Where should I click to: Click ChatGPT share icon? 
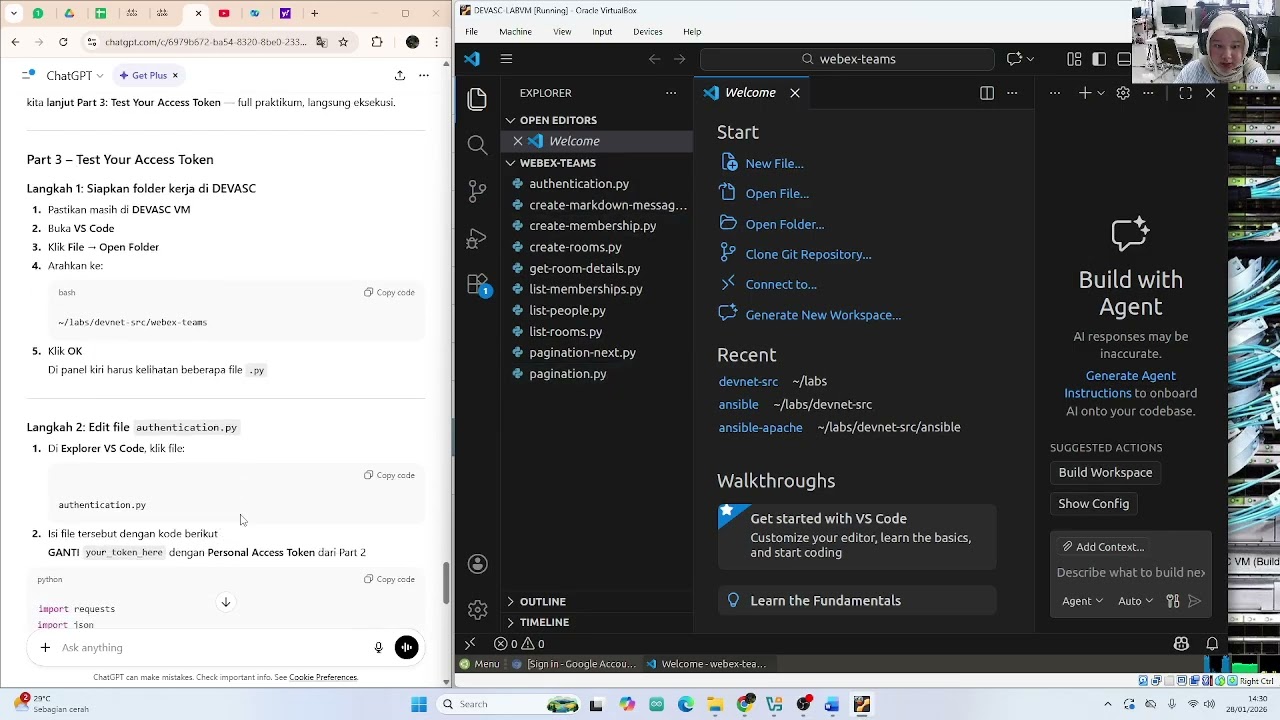coord(400,75)
